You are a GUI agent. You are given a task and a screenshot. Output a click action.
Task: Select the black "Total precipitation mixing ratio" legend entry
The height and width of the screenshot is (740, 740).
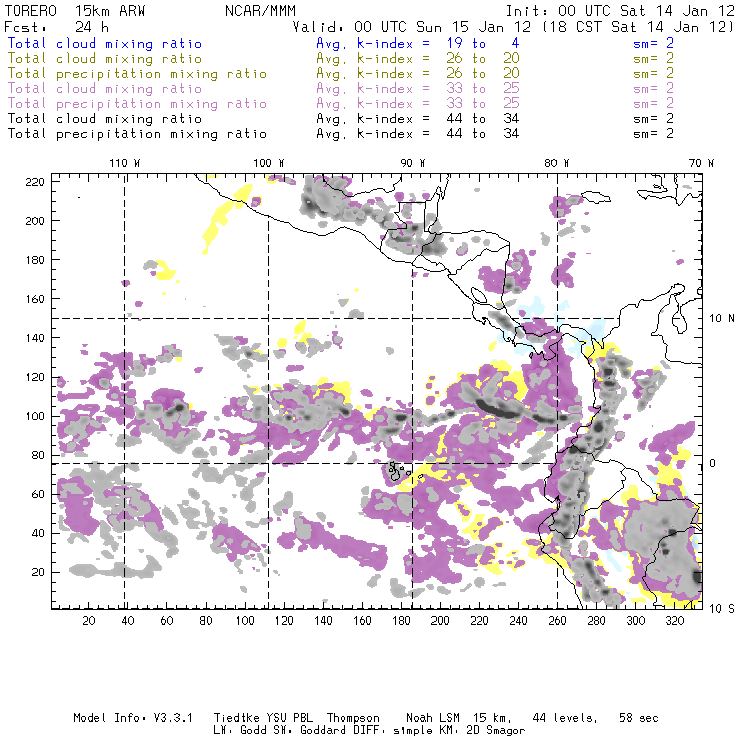(137, 134)
